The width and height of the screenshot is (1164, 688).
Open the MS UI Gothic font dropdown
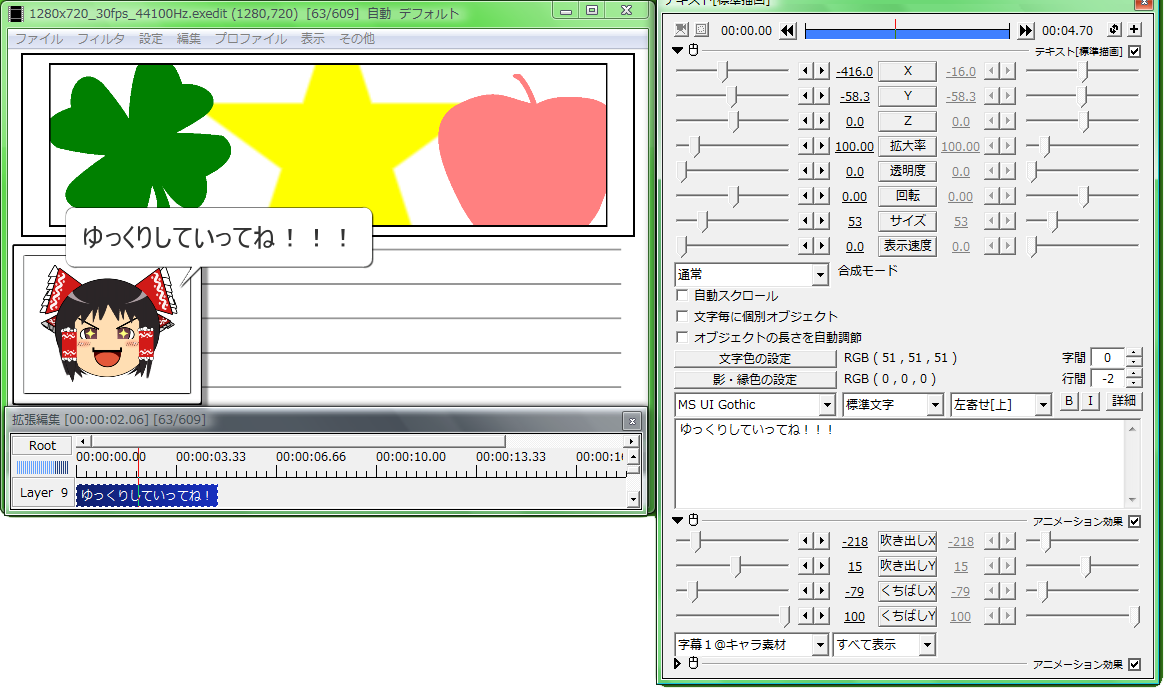[x=754, y=404]
